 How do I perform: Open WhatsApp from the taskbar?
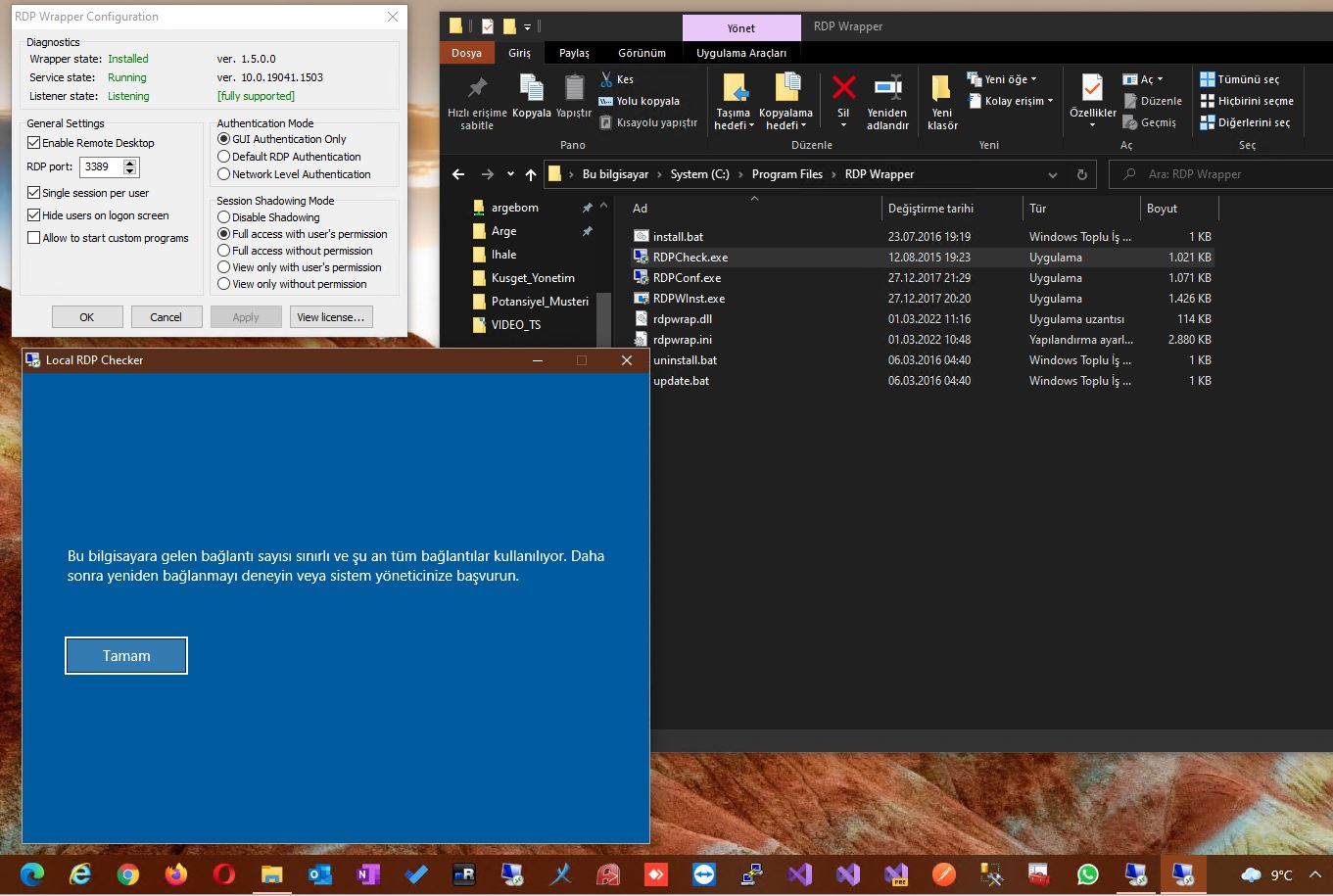(x=1087, y=874)
